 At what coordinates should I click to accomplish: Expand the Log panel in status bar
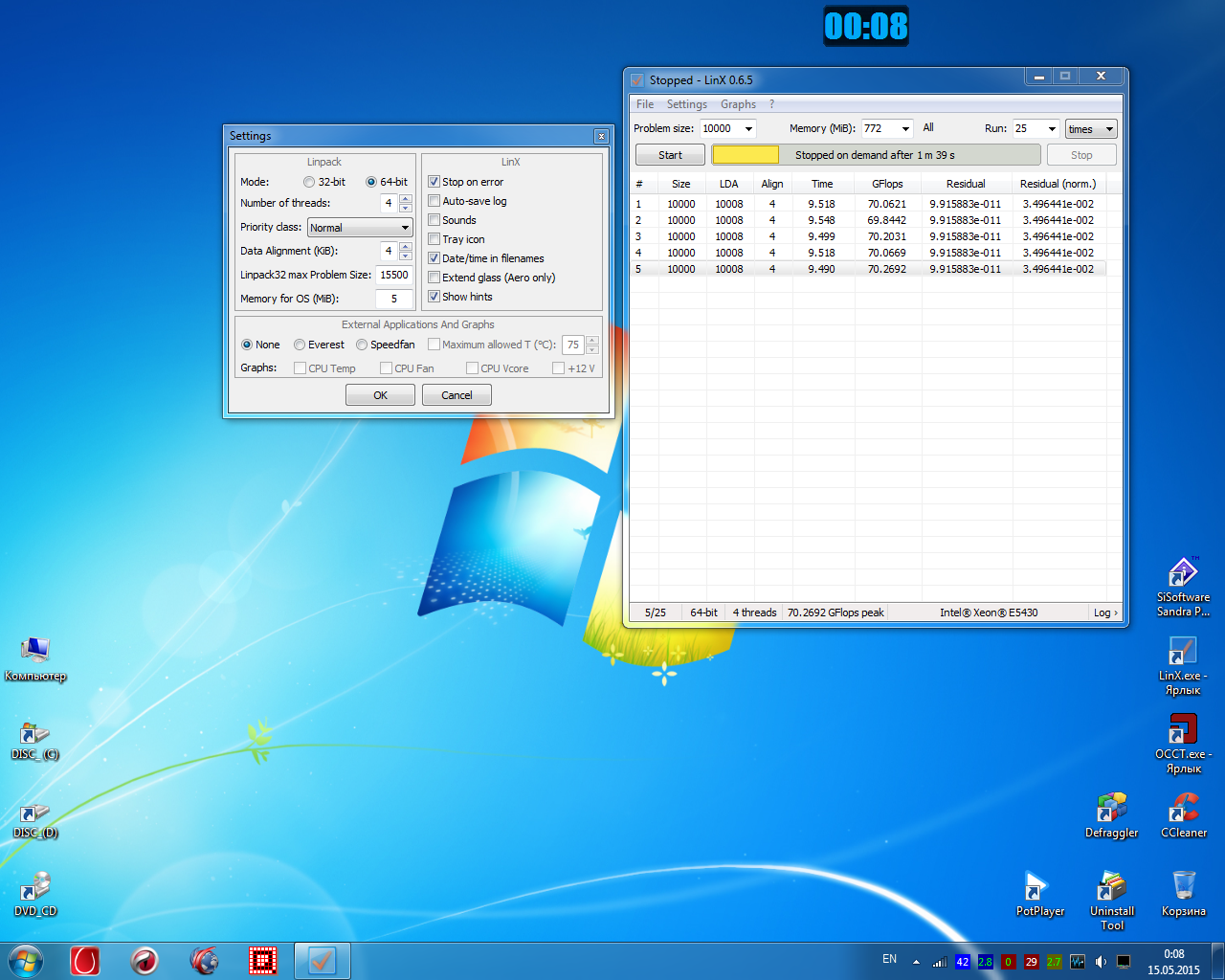click(x=1105, y=612)
